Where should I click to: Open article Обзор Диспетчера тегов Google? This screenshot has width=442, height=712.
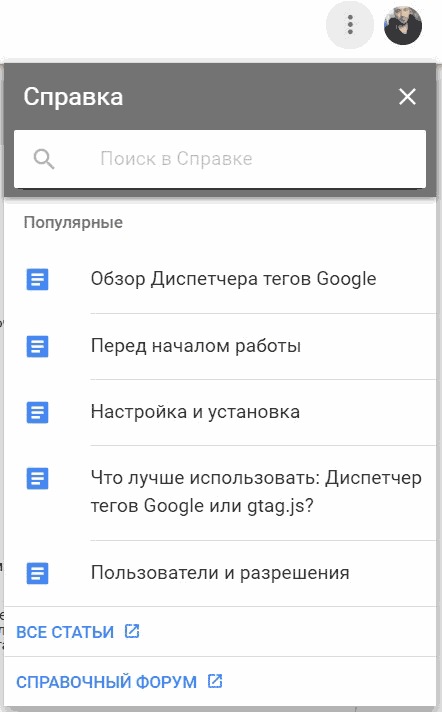[233, 279]
